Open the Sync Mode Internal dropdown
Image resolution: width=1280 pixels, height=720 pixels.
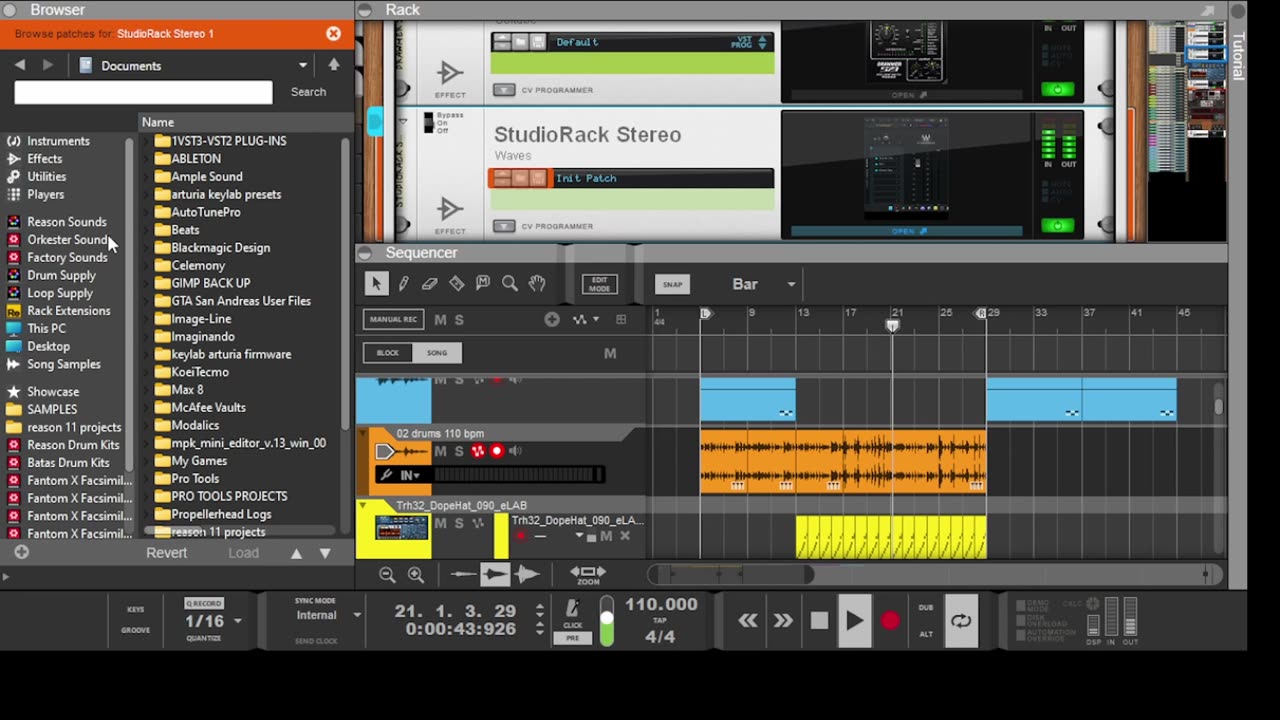[x=356, y=615]
